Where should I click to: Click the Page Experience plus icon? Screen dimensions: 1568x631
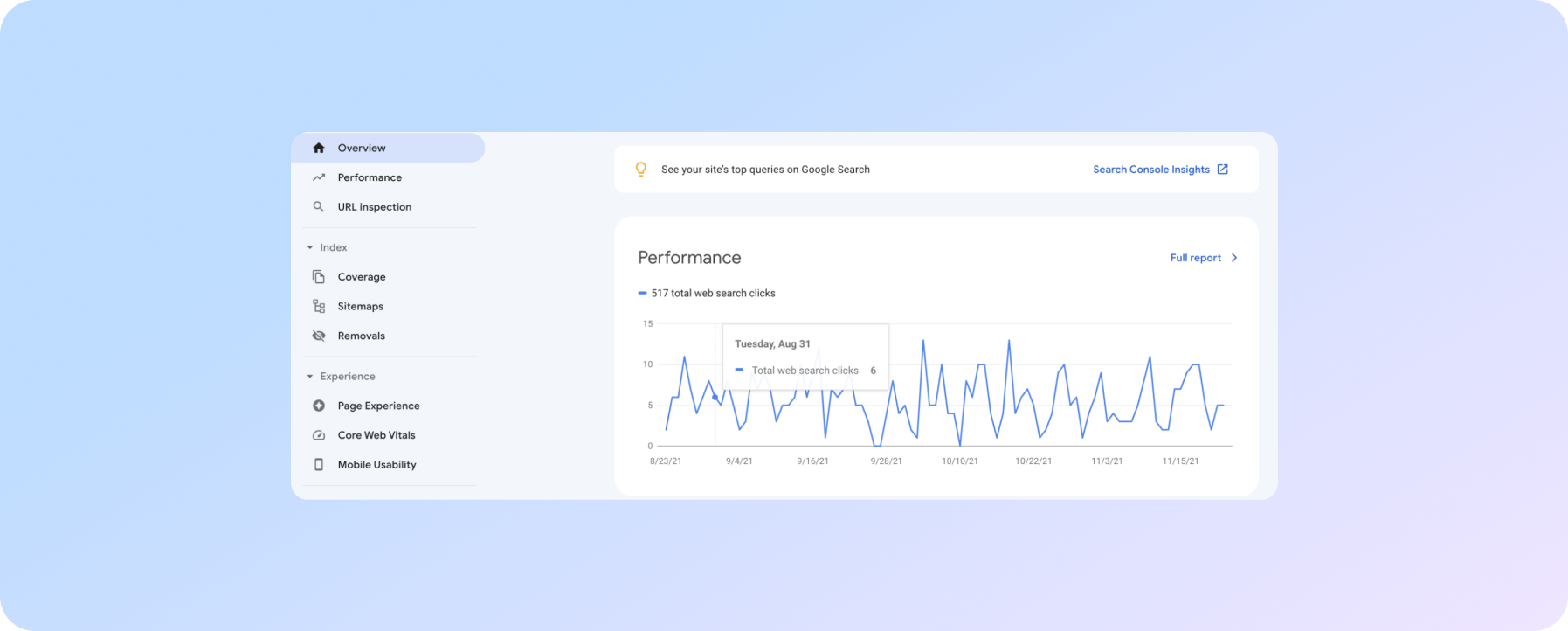(x=320, y=405)
